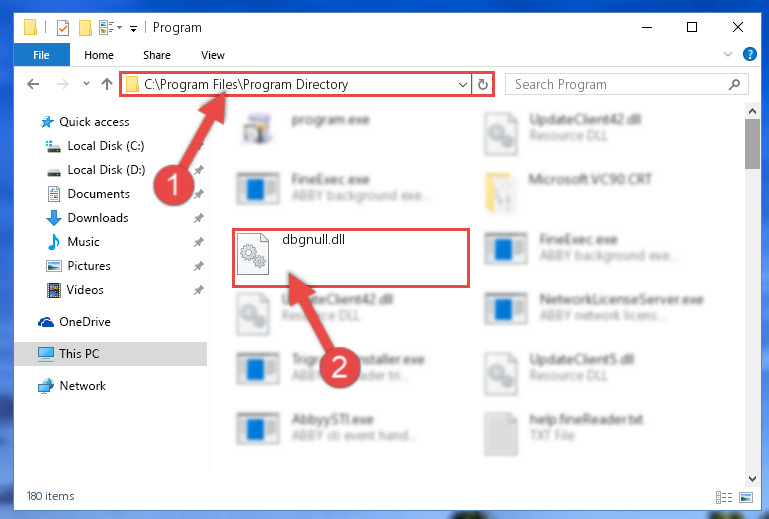Click the pin icon next to Music
Image resolution: width=769 pixels, height=519 pixels.
pos(199,242)
